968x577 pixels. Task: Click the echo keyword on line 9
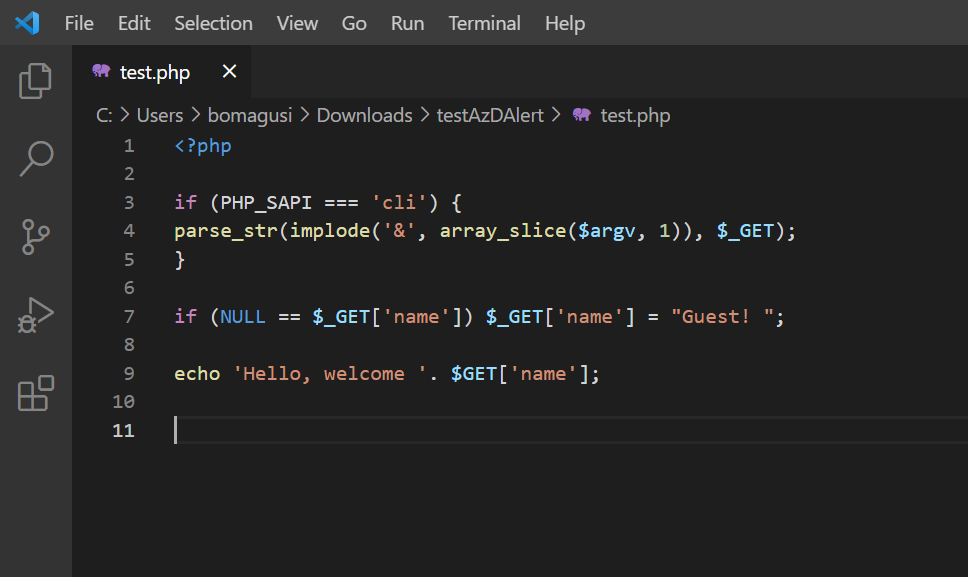(x=197, y=373)
